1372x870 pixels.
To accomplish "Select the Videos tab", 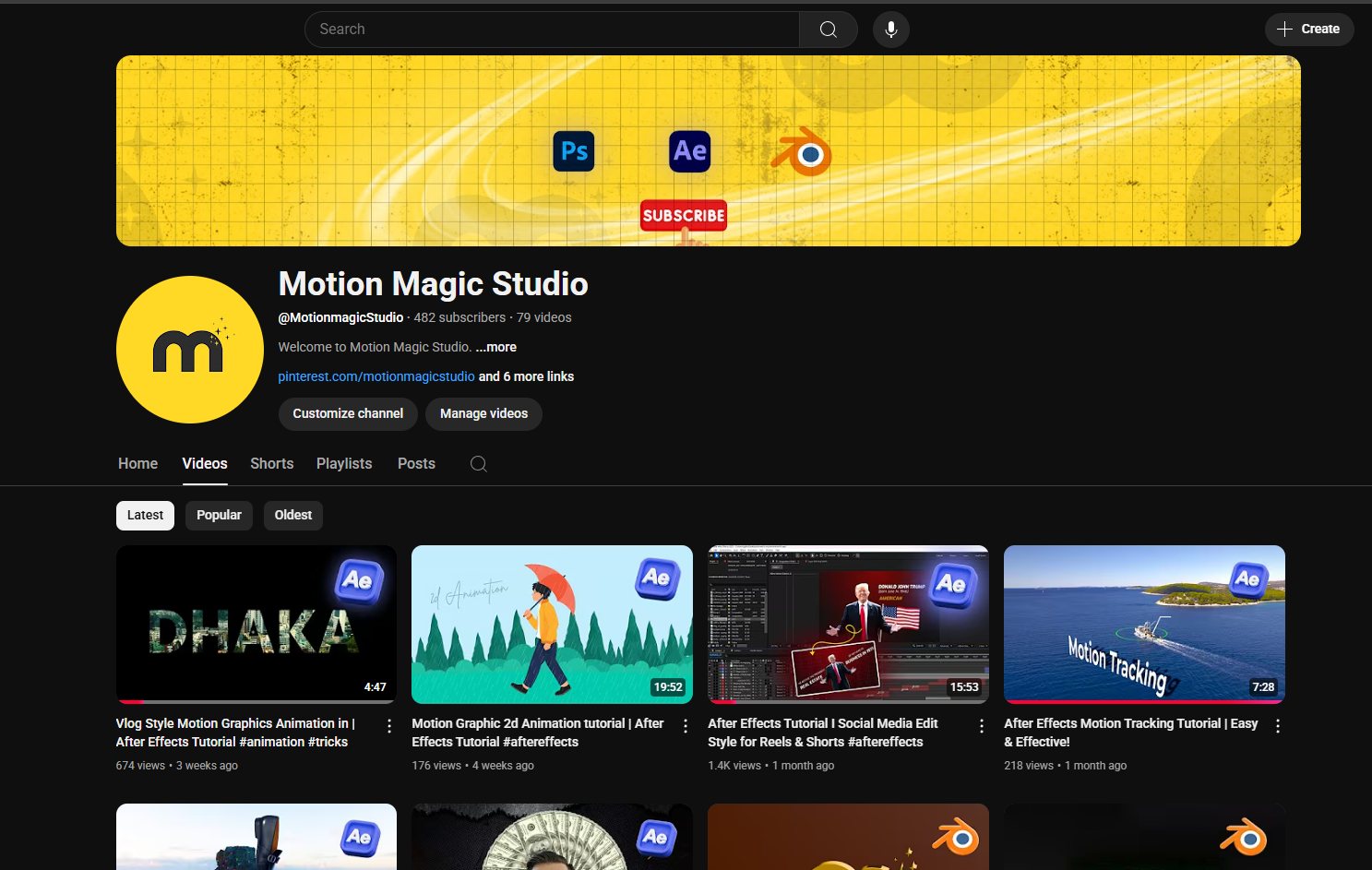I will (x=205, y=464).
